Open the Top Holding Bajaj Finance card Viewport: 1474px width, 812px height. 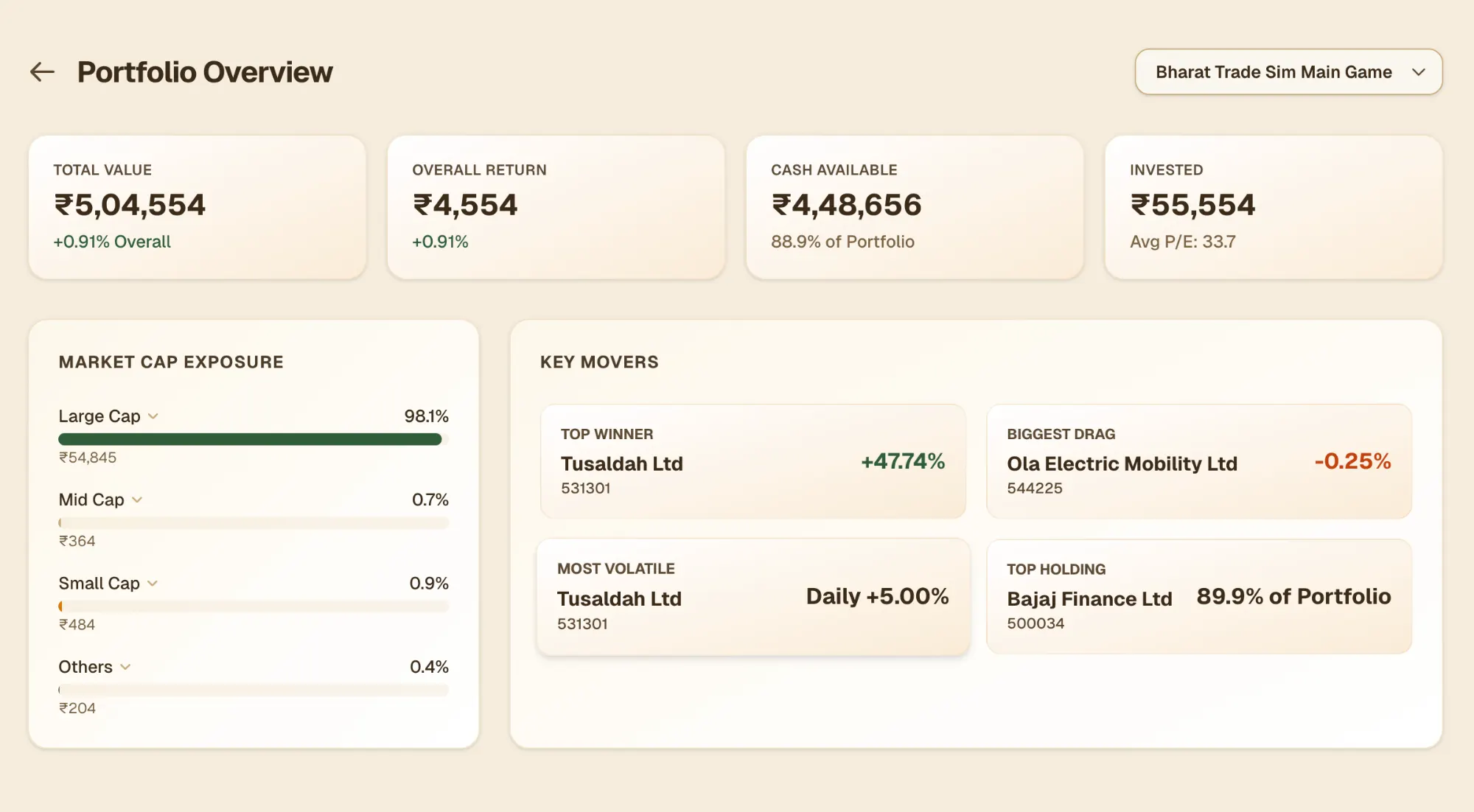[1198, 597]
